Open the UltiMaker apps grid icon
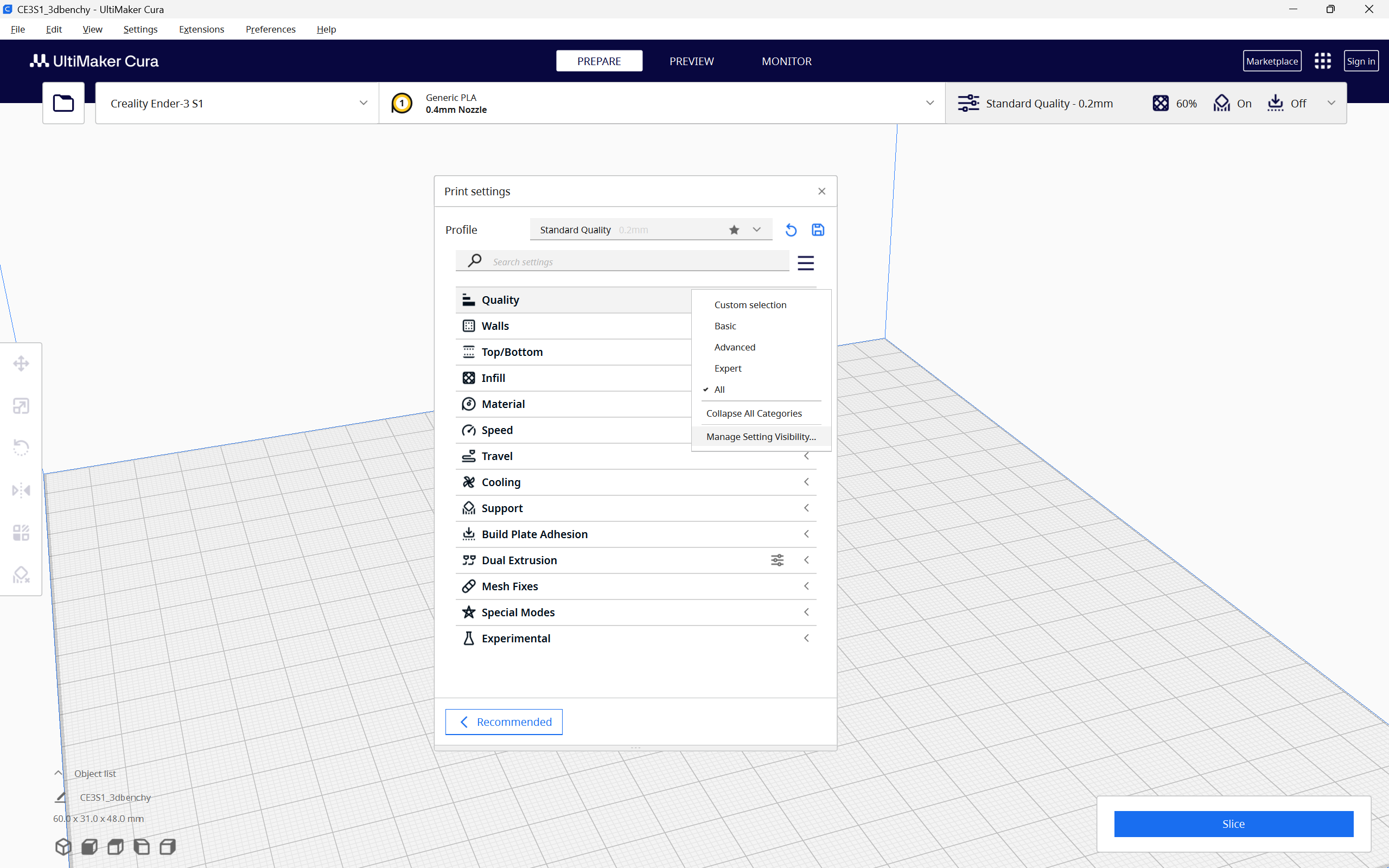This screenshot has width=1389, height=868. [1323, 61]
